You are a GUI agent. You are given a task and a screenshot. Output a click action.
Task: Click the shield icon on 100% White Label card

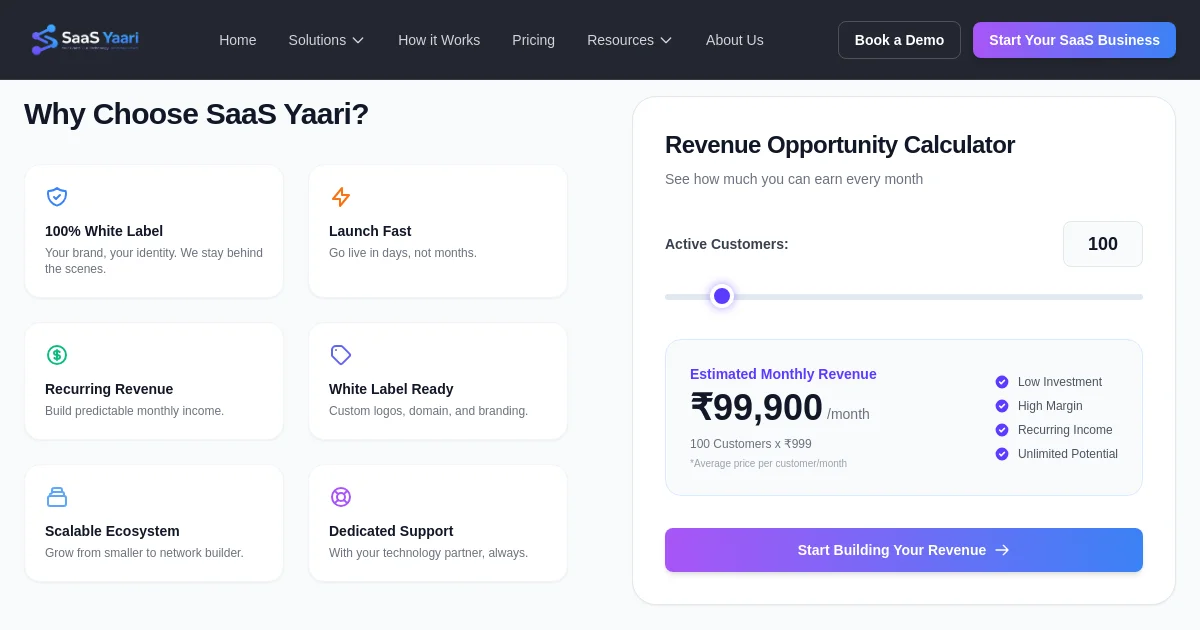pyautogui.click(x=57, y=197)
